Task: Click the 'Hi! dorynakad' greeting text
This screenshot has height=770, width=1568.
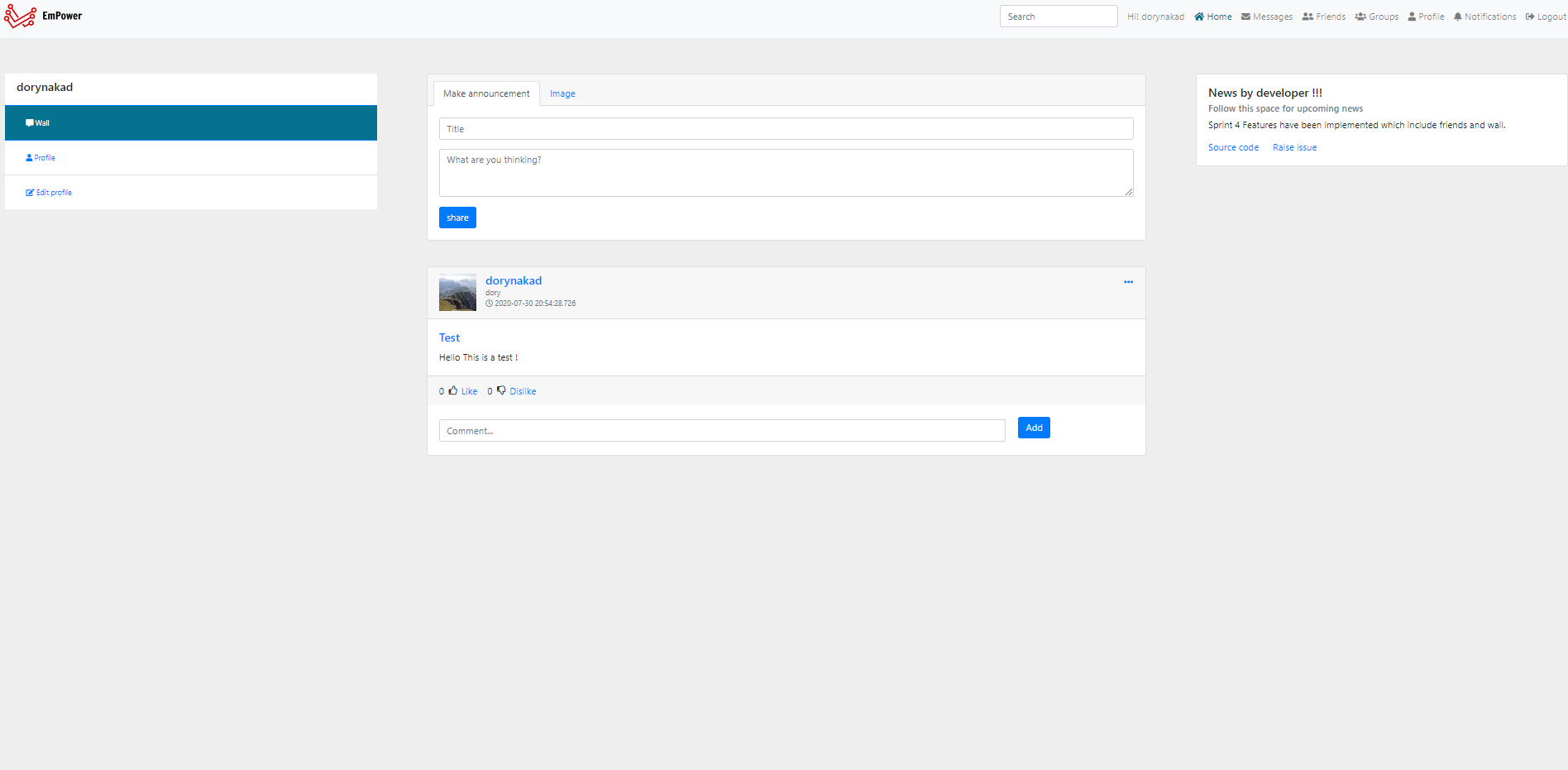Action: (1155, 17)
